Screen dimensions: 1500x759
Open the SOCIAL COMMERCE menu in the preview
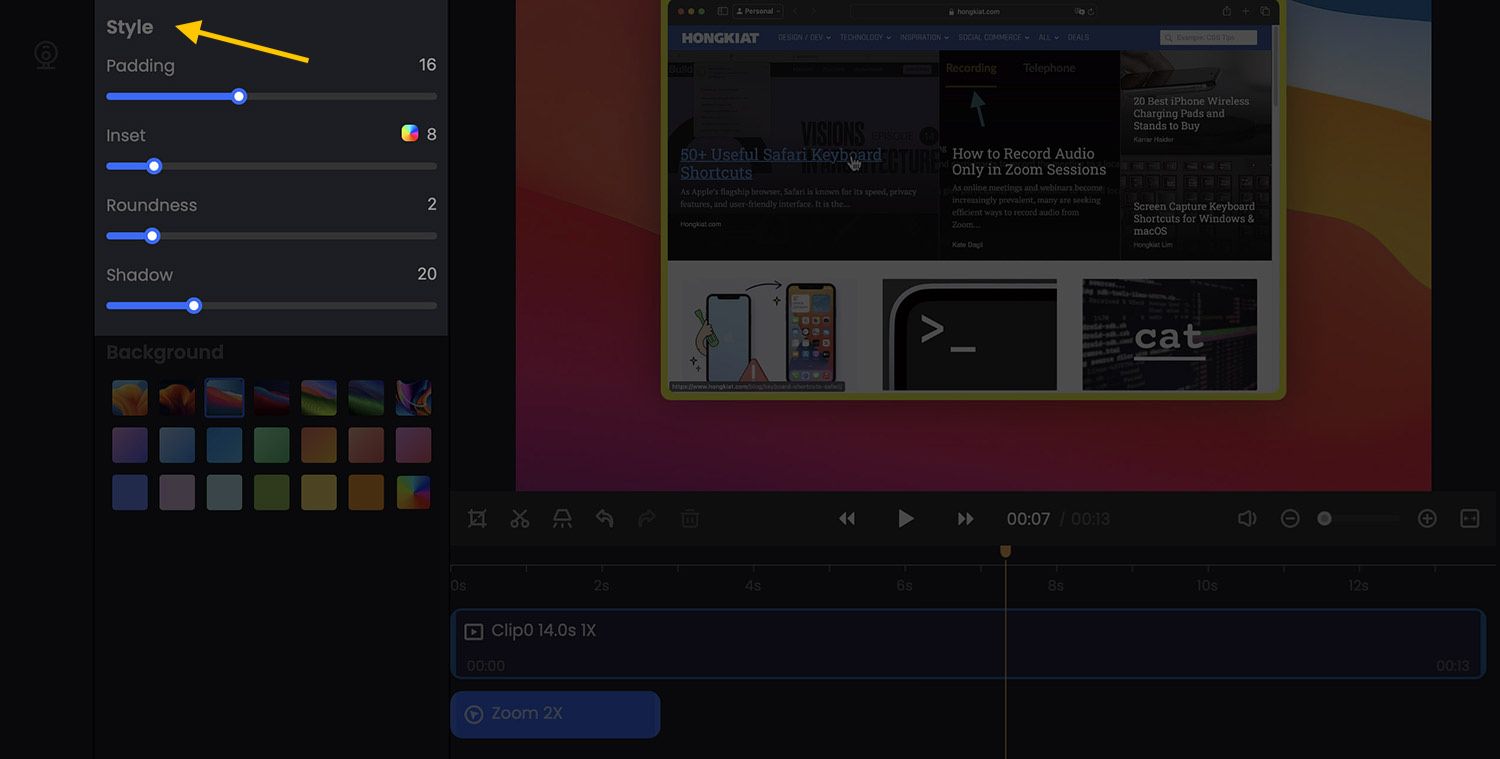993,37
